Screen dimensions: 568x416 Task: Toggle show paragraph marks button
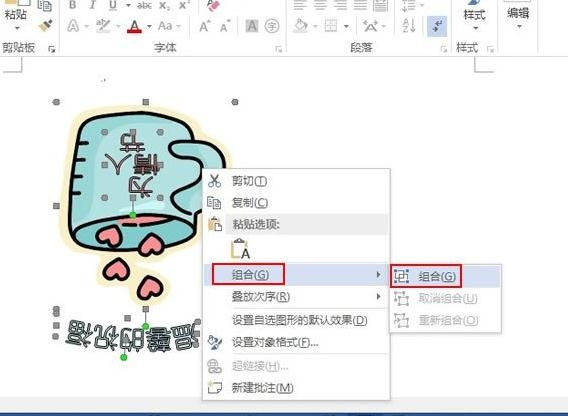[x=437, y=26]
